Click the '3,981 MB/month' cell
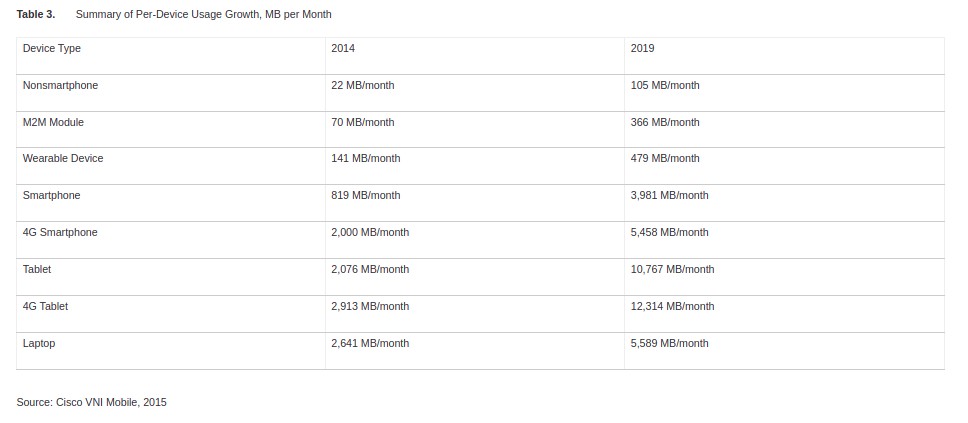 669,195
